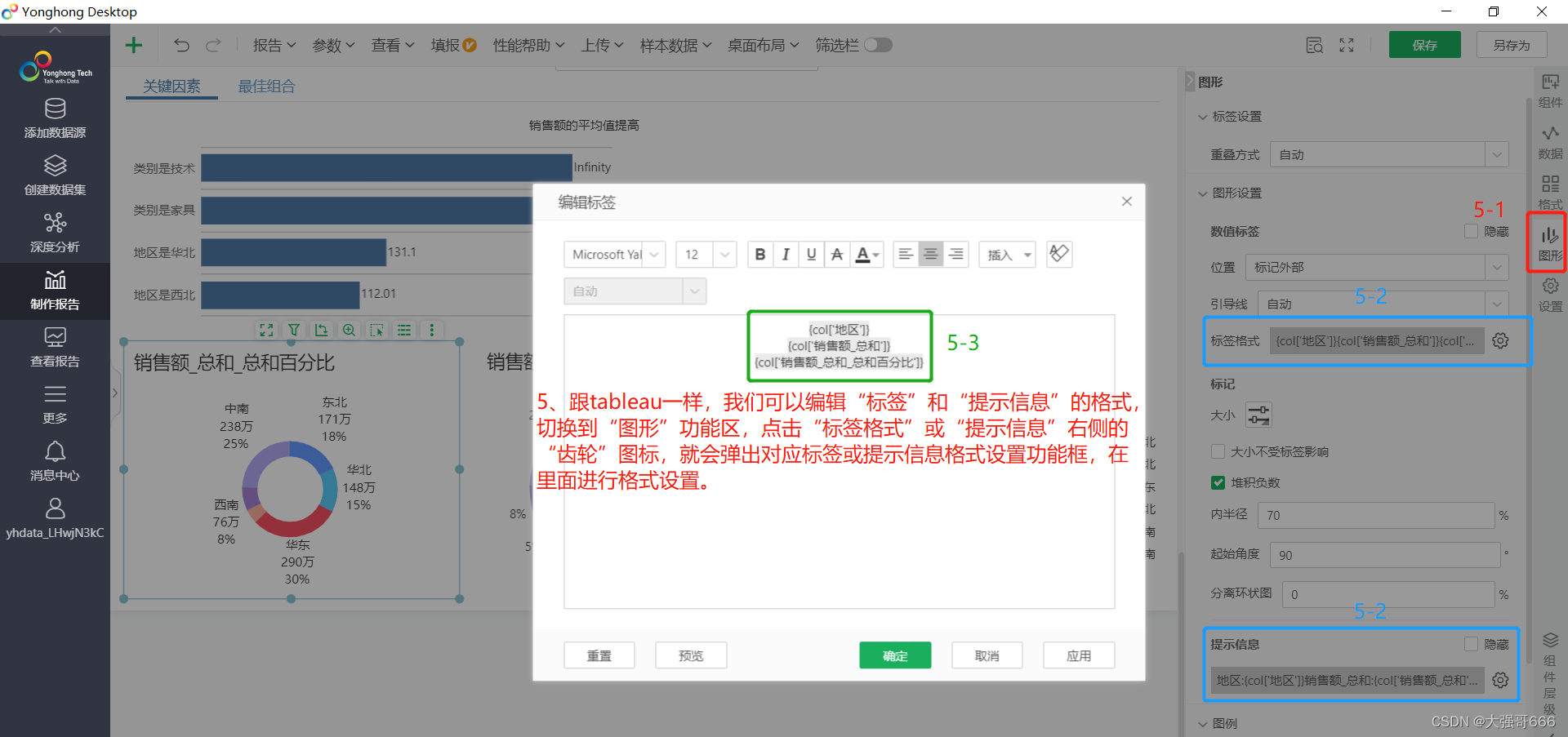The image size is (1568, 737).
Task: Toggle the 筛选栏 switch
Action: coord(878,45)
